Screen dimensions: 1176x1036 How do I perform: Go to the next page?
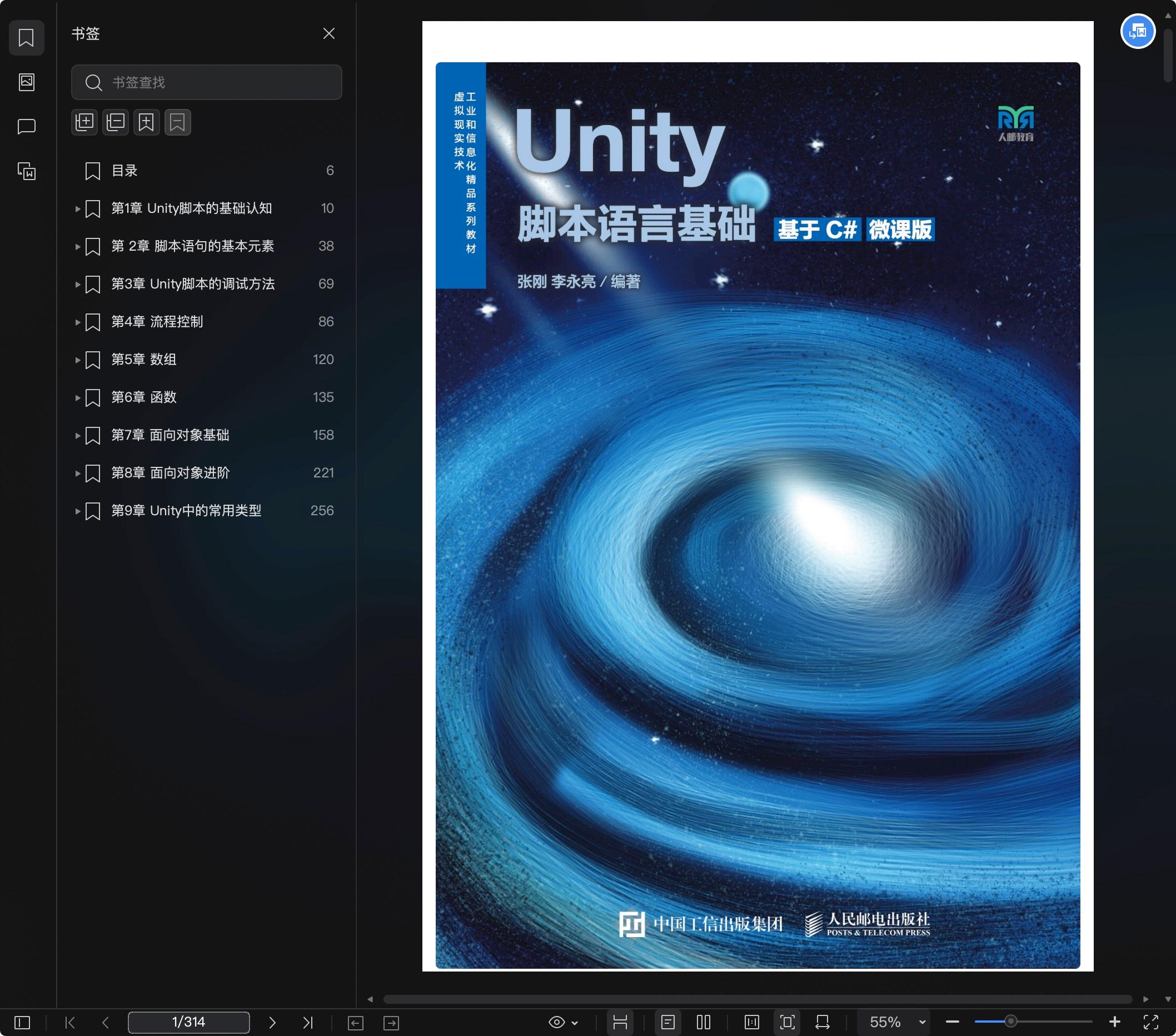point(272,1022)
